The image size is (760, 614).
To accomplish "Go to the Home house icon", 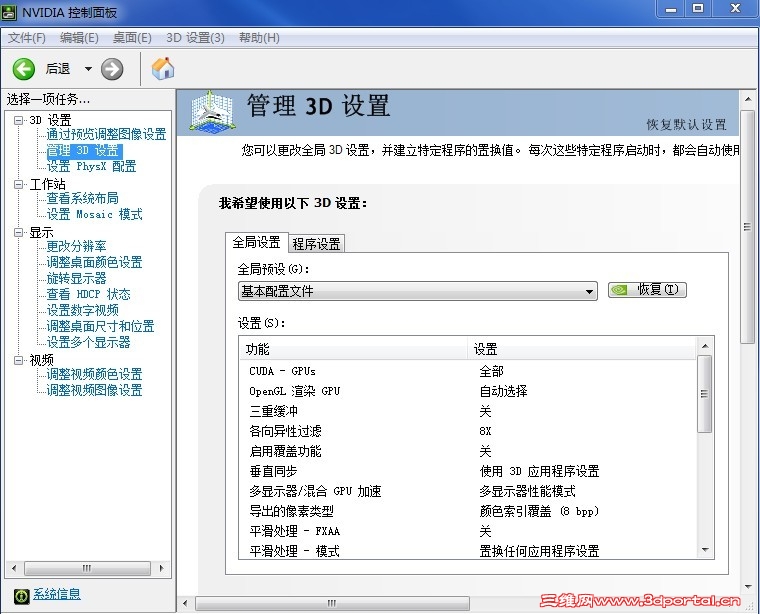I will click(162, 68).
